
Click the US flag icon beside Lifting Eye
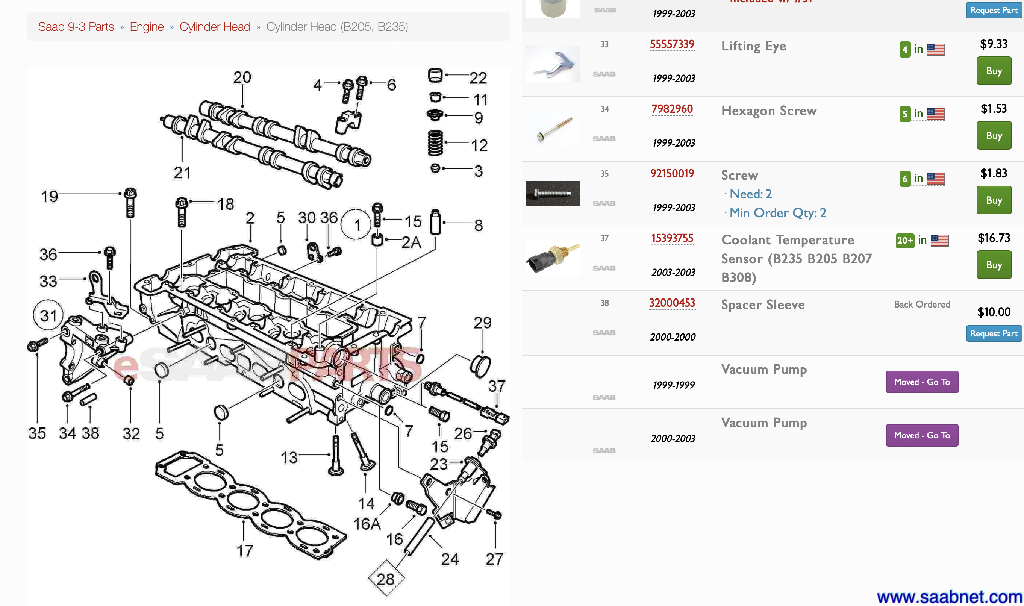(x=936, y=49)
